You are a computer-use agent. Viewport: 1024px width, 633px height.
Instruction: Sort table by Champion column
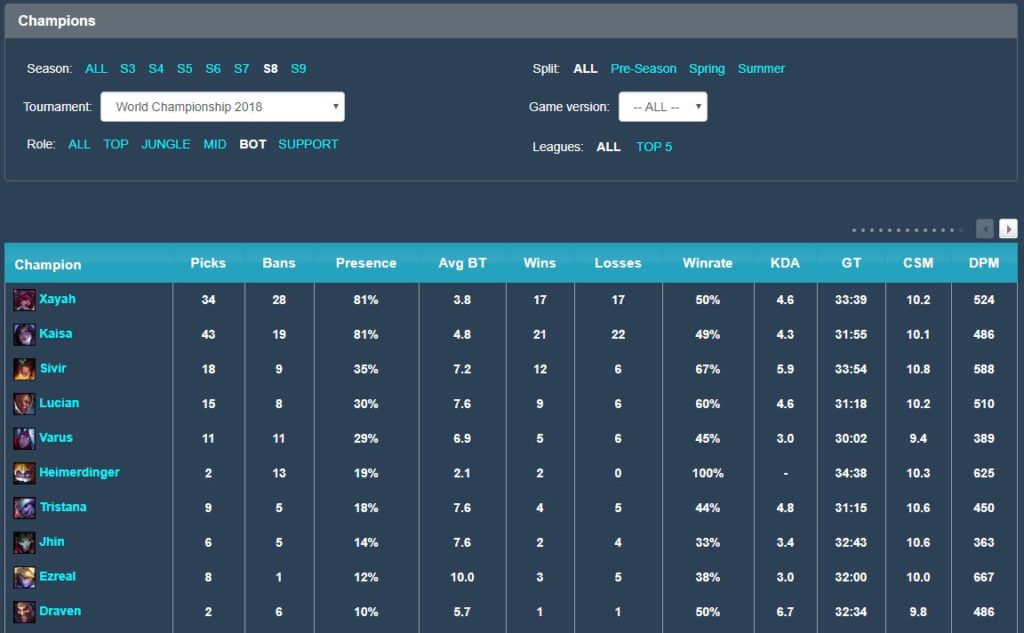click(48, 265)
